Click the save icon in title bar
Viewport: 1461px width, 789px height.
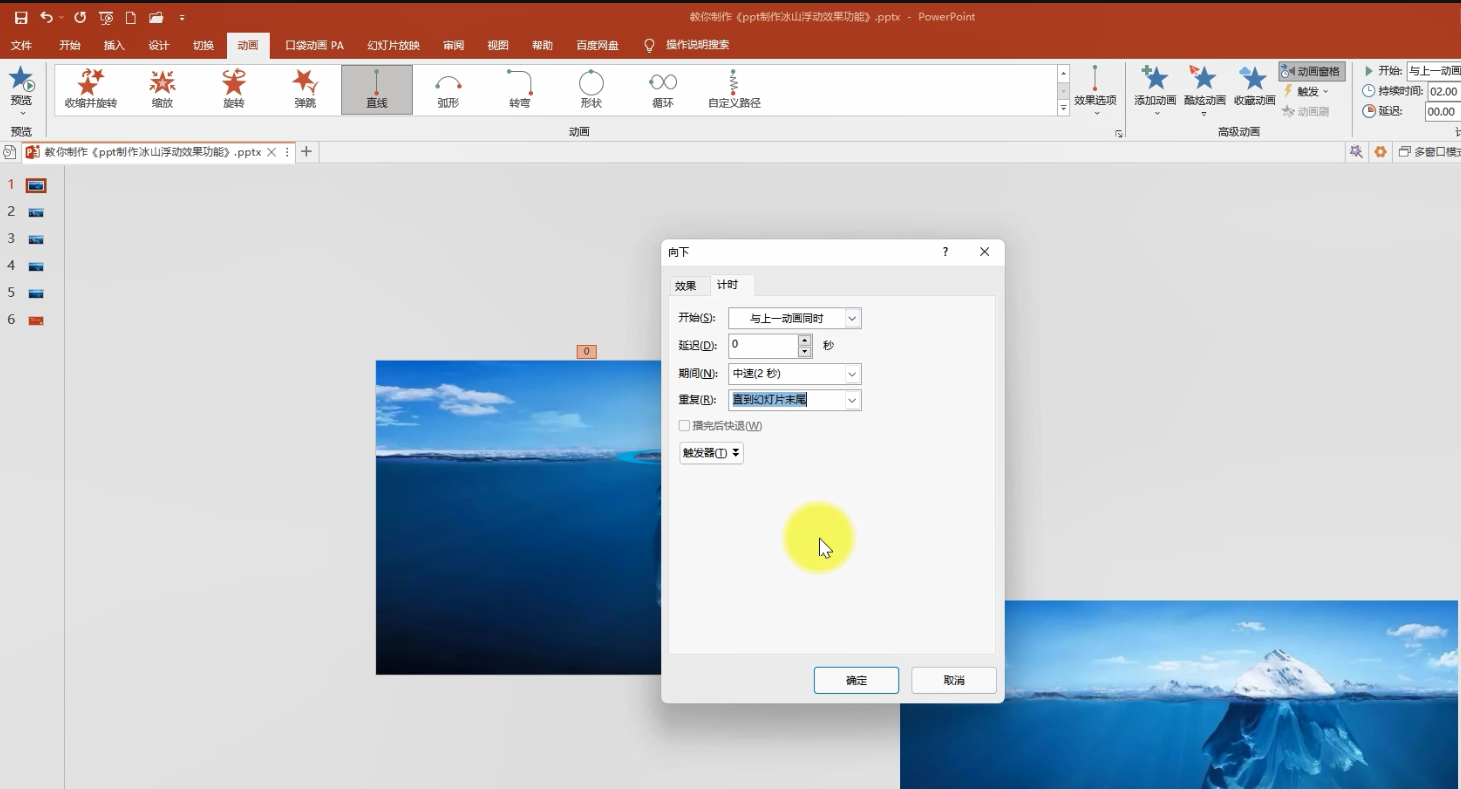point(21,18)
